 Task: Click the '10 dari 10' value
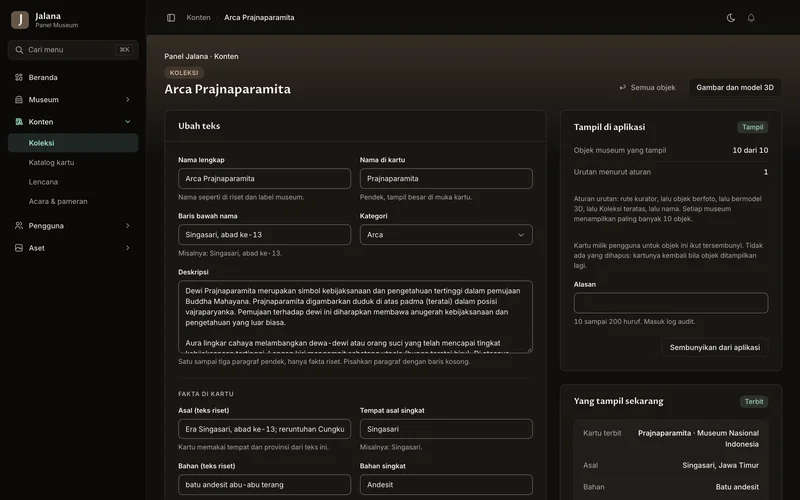(750, 150)
